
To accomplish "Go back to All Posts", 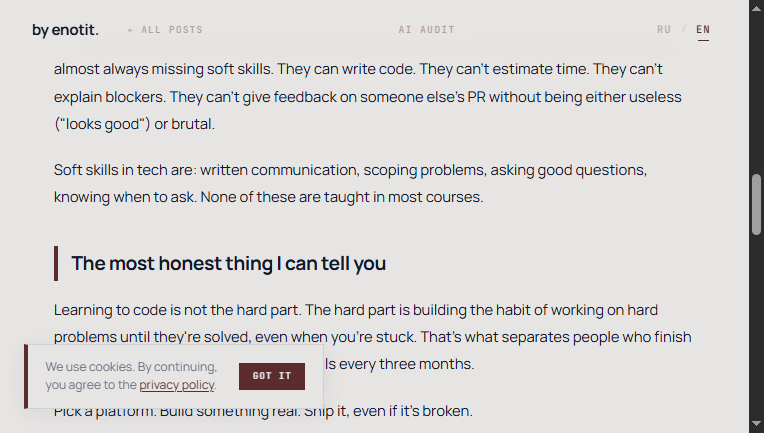I will [165, 30].
